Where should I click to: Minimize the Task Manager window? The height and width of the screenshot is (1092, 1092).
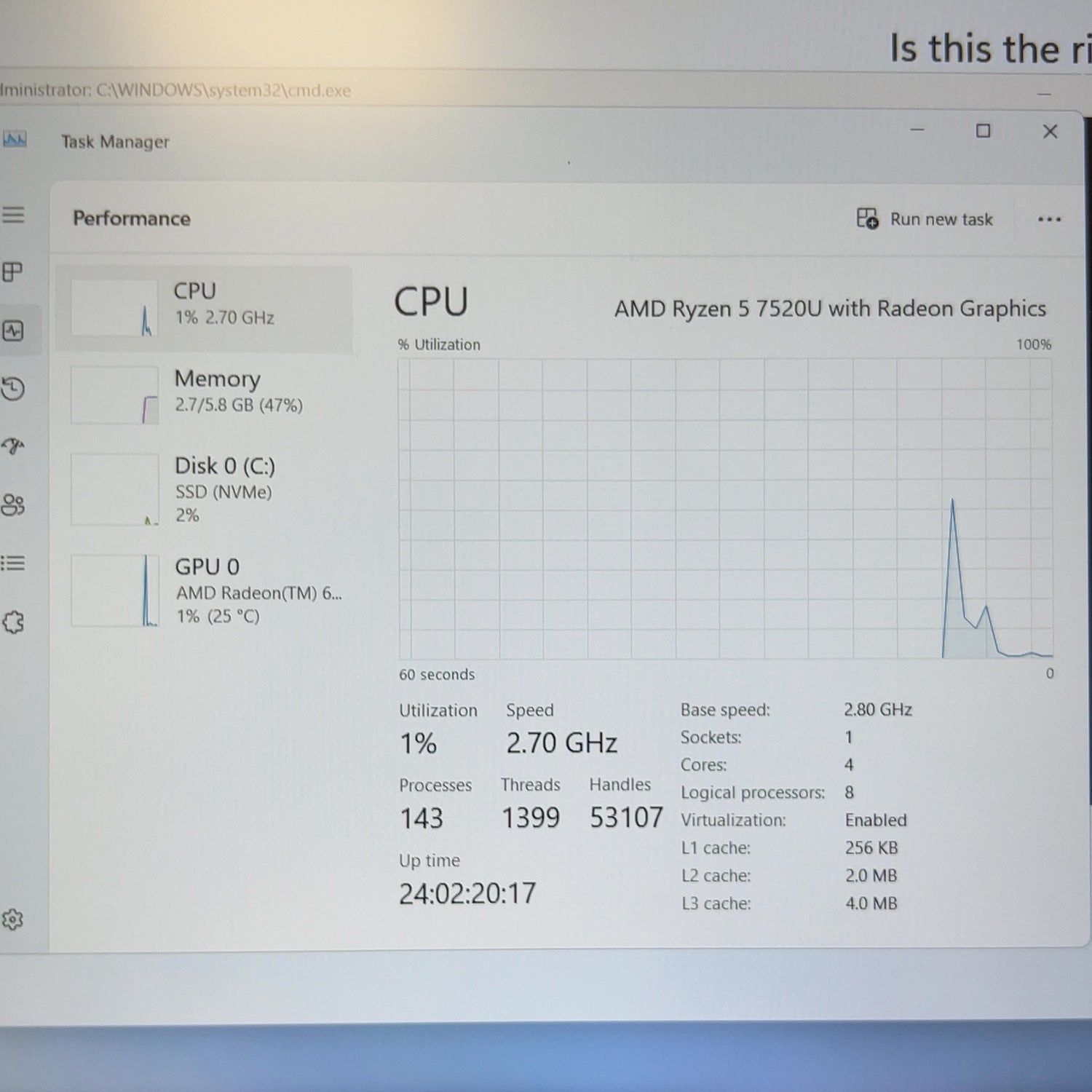click(917, 130)
